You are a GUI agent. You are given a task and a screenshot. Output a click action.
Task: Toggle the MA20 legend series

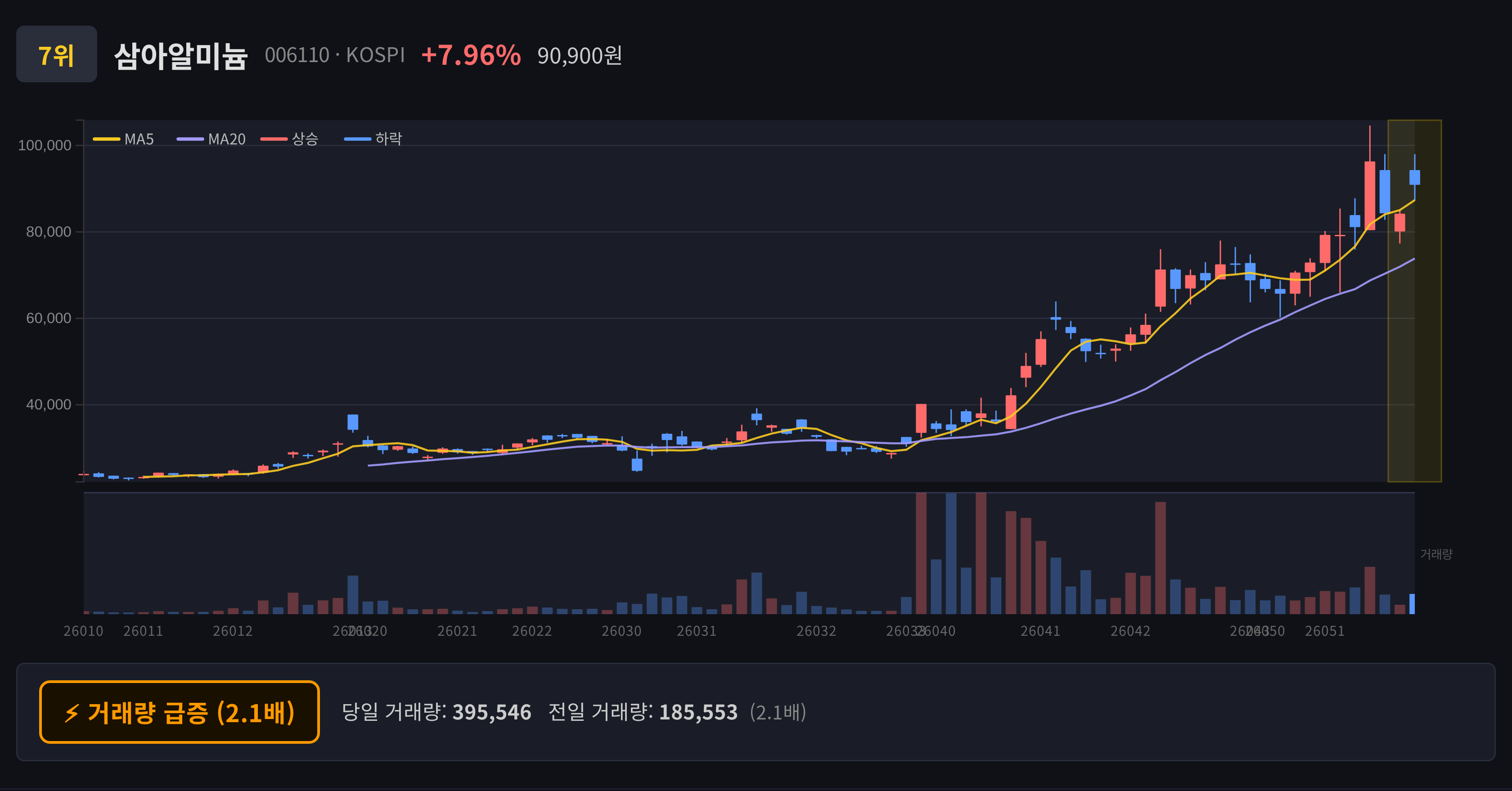pos(211,139)
